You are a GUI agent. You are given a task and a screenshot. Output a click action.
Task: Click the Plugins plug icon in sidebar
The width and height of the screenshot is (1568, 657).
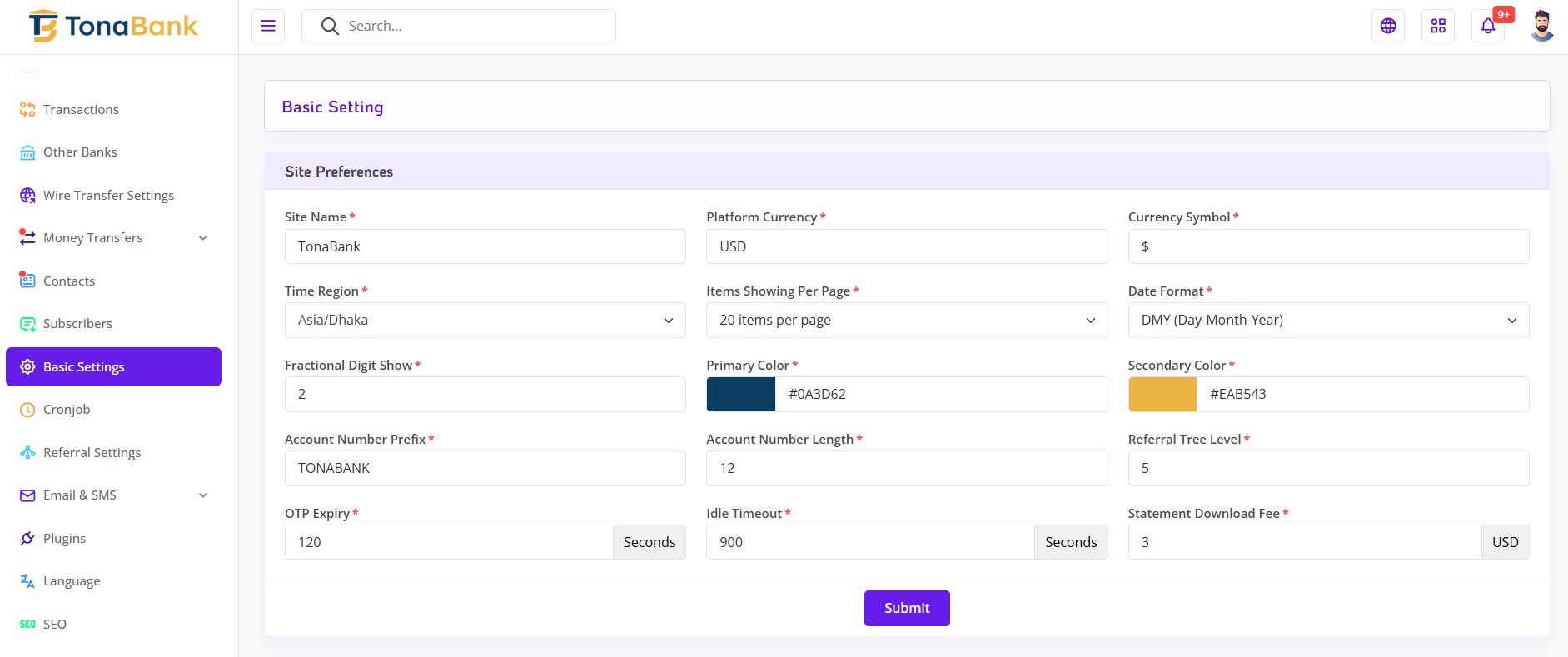pos(27,539)
